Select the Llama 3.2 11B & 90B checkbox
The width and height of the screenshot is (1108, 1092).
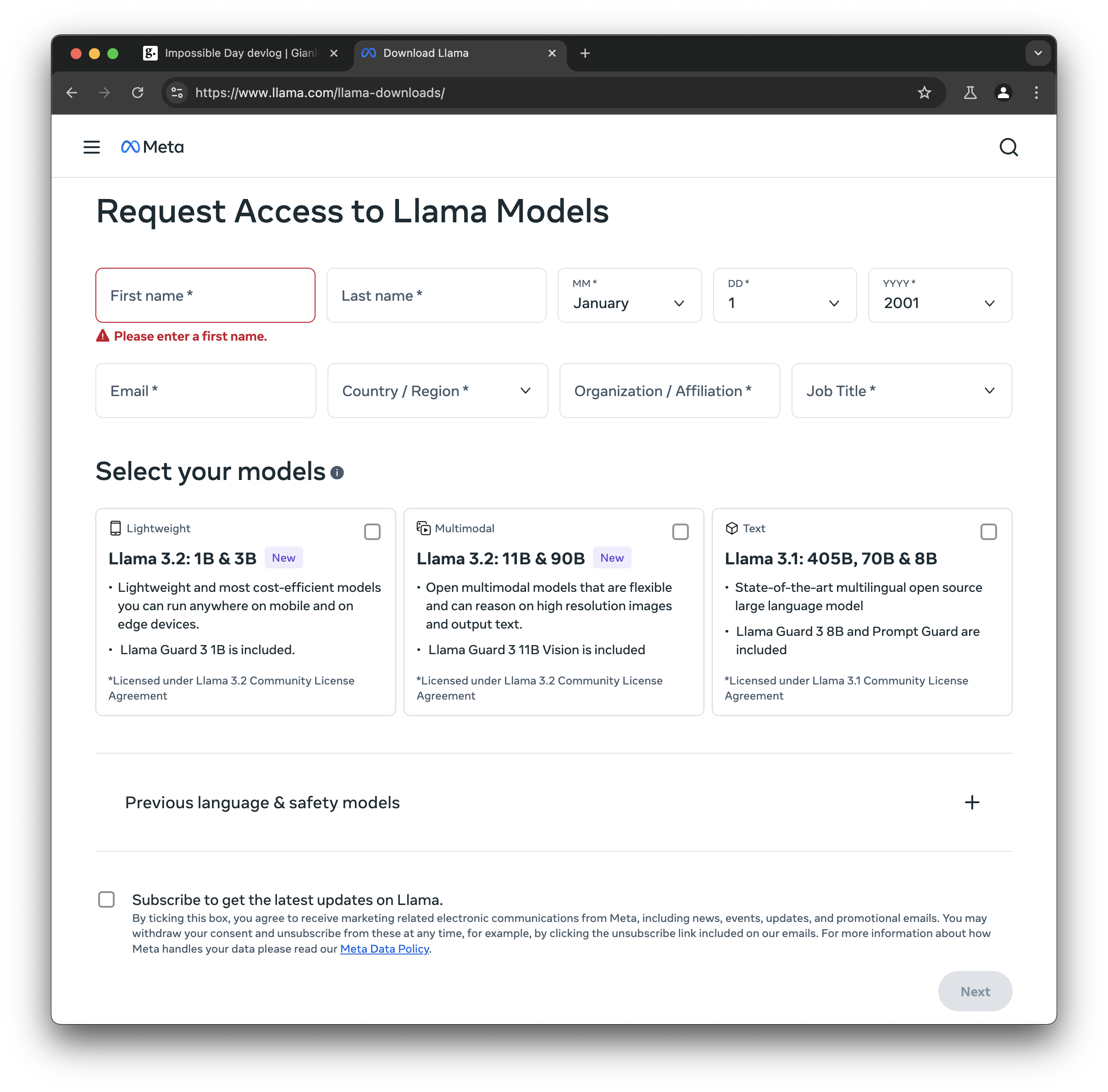click(680, 531)
